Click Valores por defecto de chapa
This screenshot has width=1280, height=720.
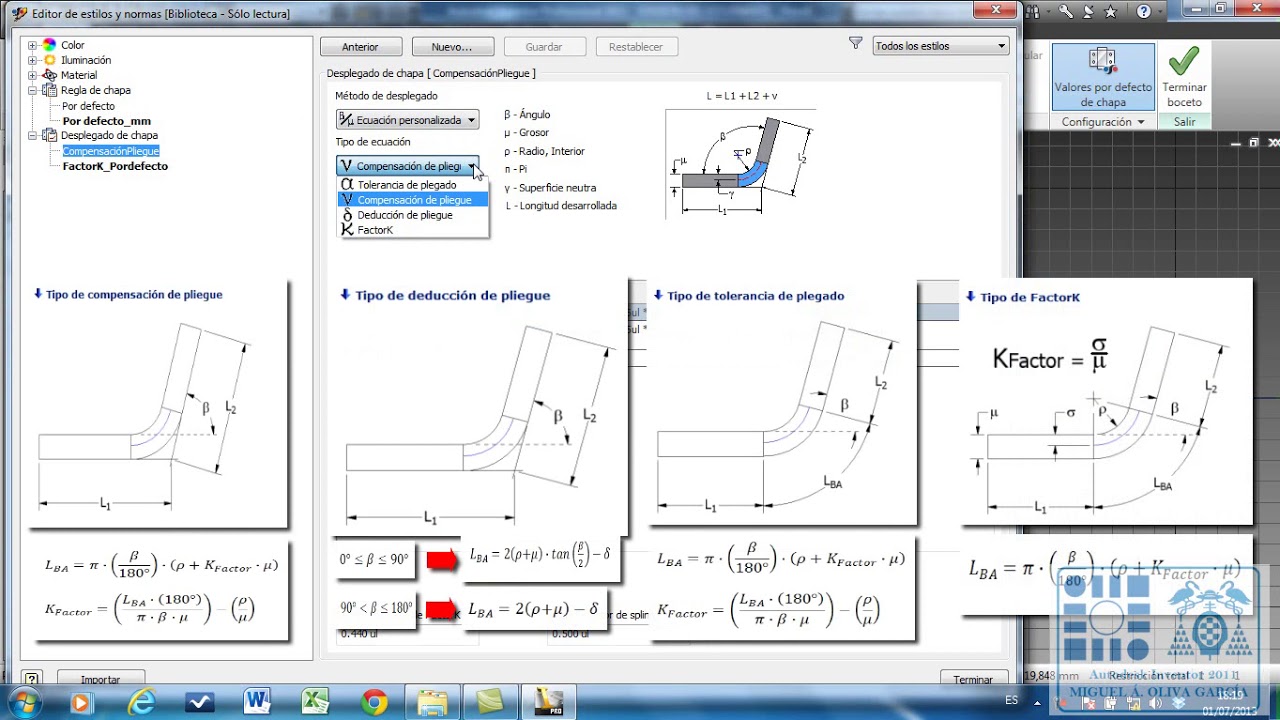tap(1103, 77)
